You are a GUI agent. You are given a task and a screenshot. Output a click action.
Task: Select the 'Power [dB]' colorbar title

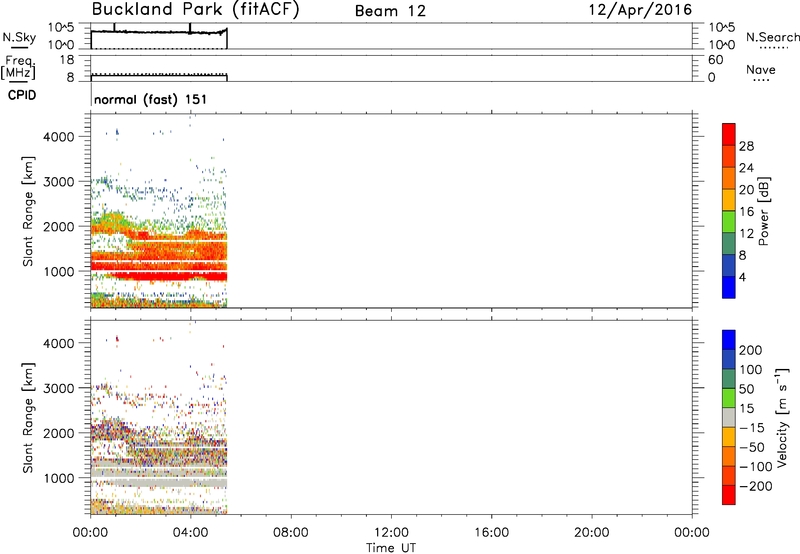764,211
